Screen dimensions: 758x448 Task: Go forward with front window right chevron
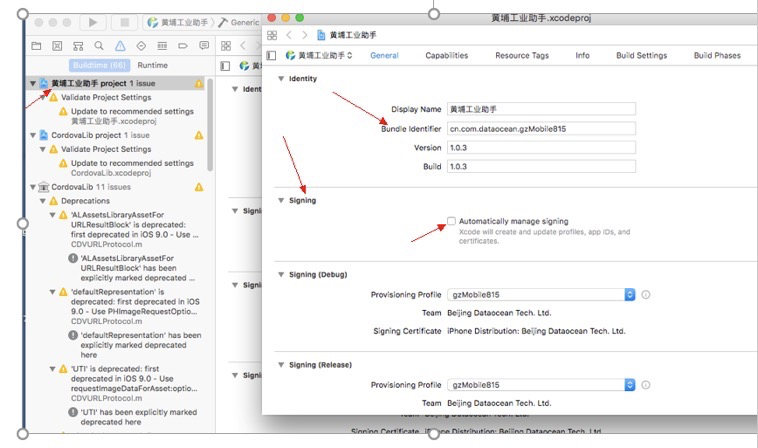coord(305,35)
